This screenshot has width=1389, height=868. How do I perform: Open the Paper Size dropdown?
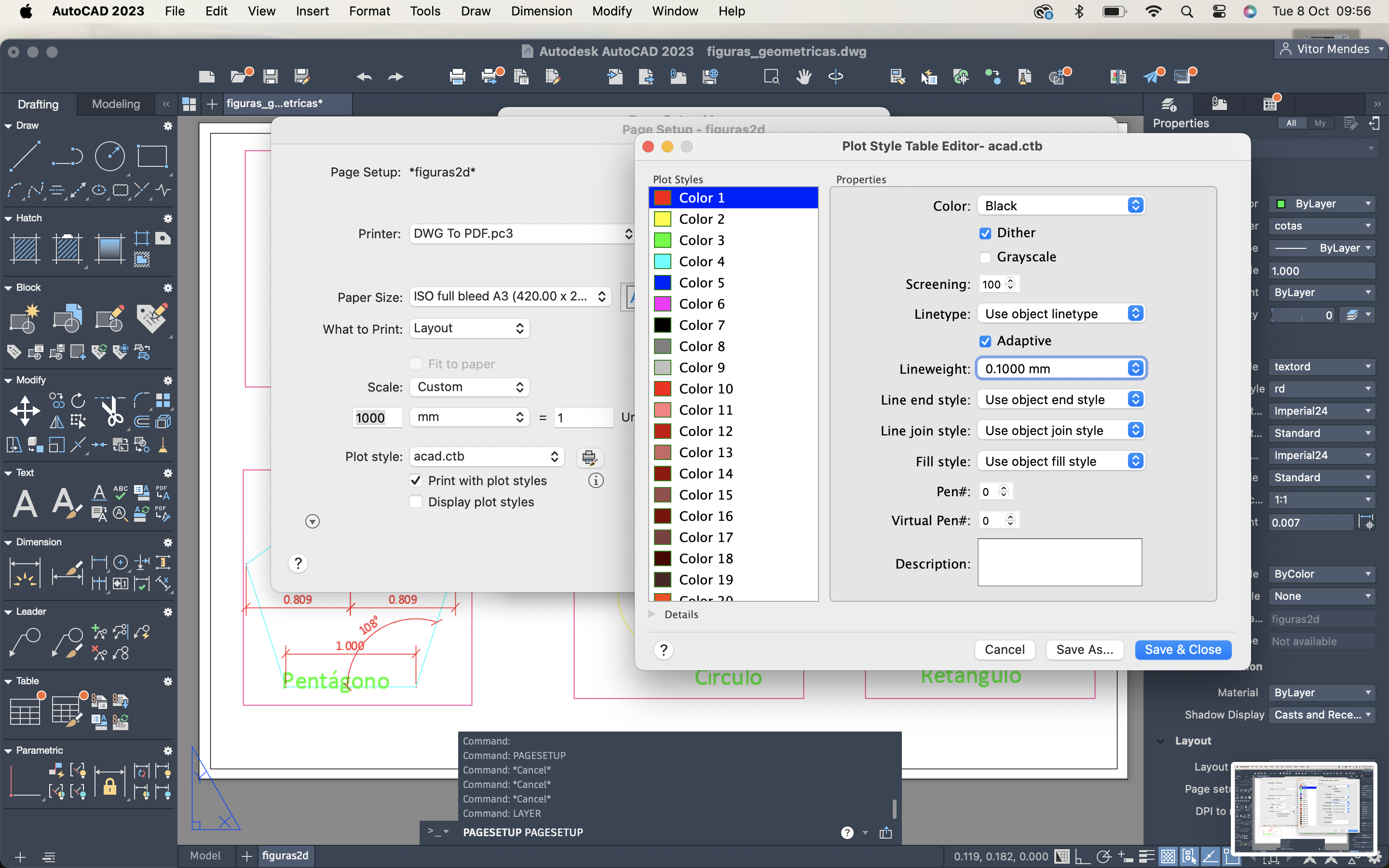(510, 296)
